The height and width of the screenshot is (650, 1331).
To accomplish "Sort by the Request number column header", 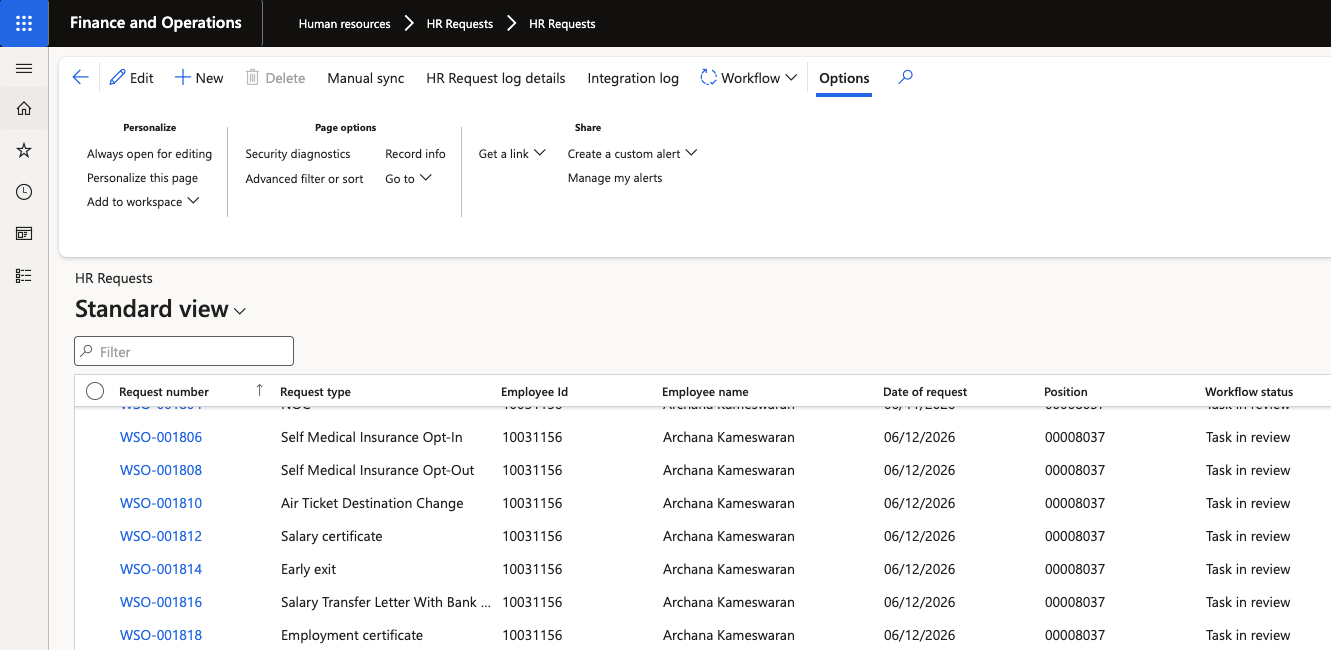I will click(164, 392).
